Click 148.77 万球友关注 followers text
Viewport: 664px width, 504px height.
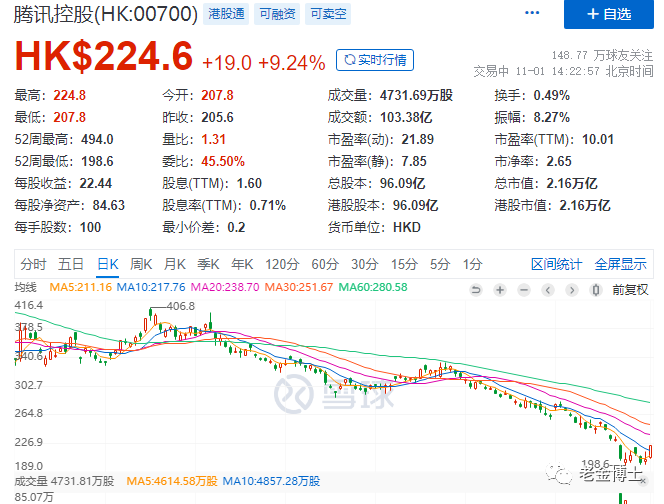point(602,55)
